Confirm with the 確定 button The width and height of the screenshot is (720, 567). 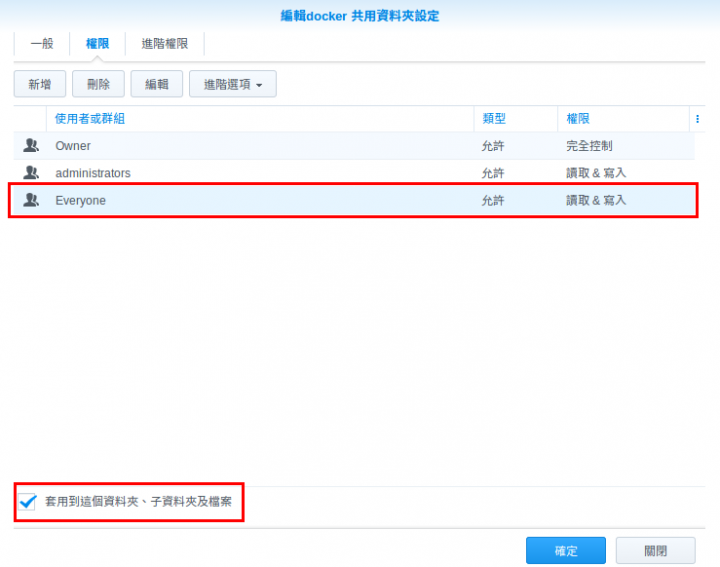click(x=566, y=550)
